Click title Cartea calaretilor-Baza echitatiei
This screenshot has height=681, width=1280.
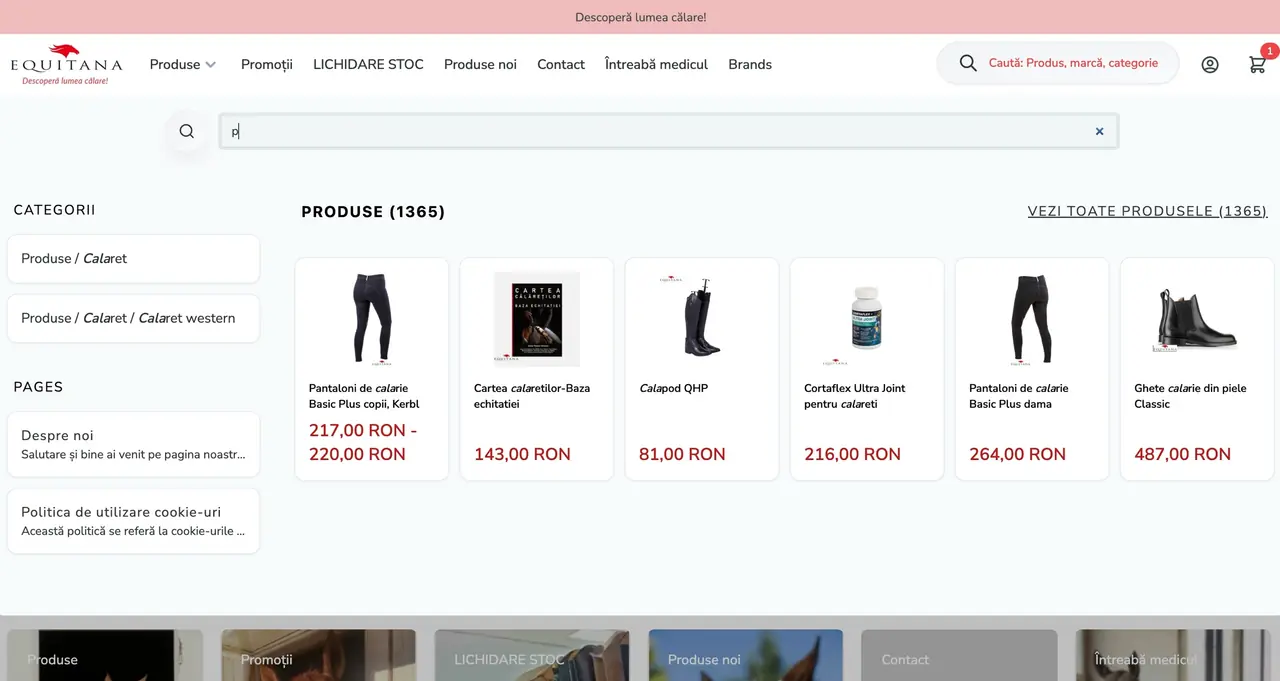[532, 396]
